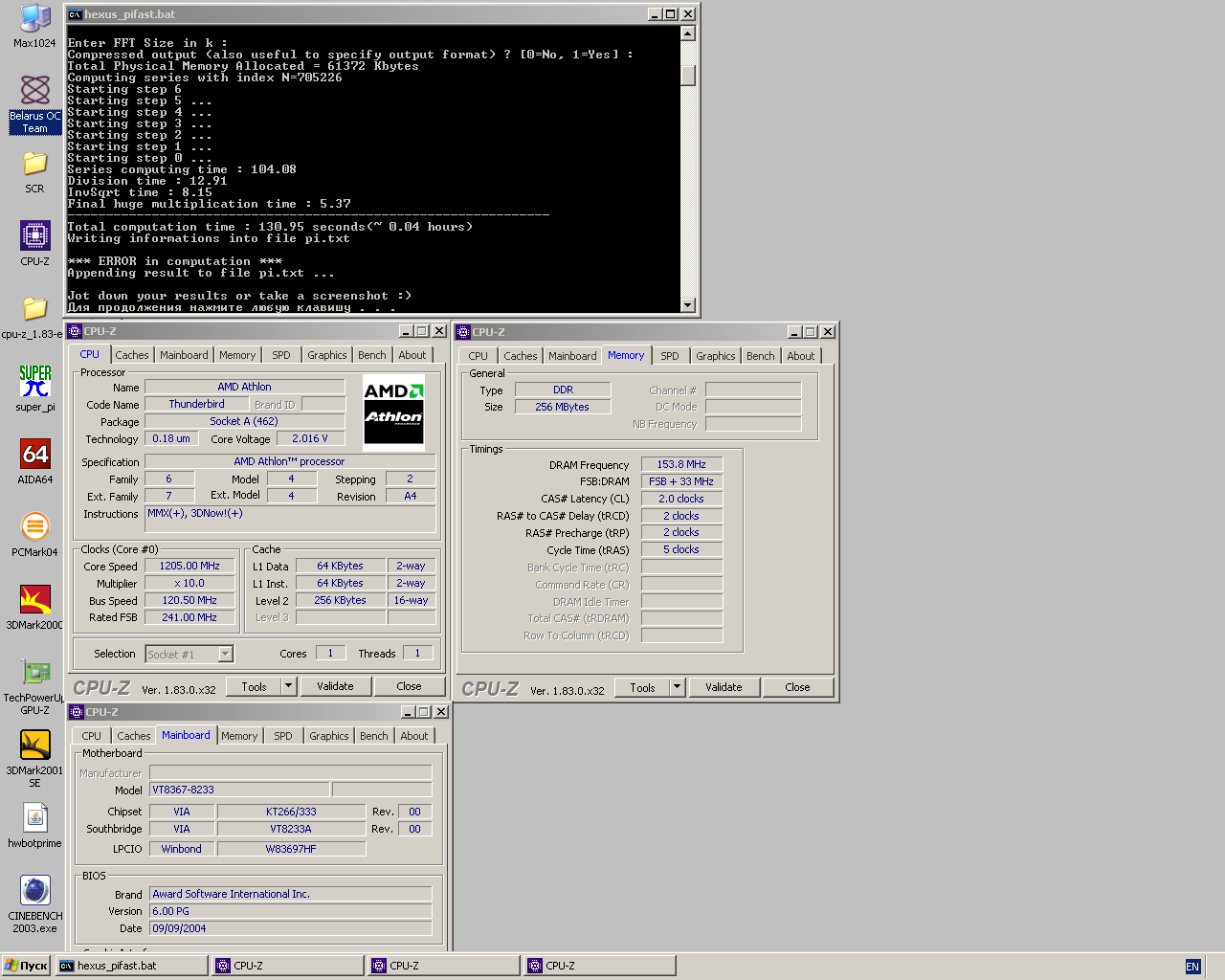Launch the hwbotprime desktop icon

[35, 825]
